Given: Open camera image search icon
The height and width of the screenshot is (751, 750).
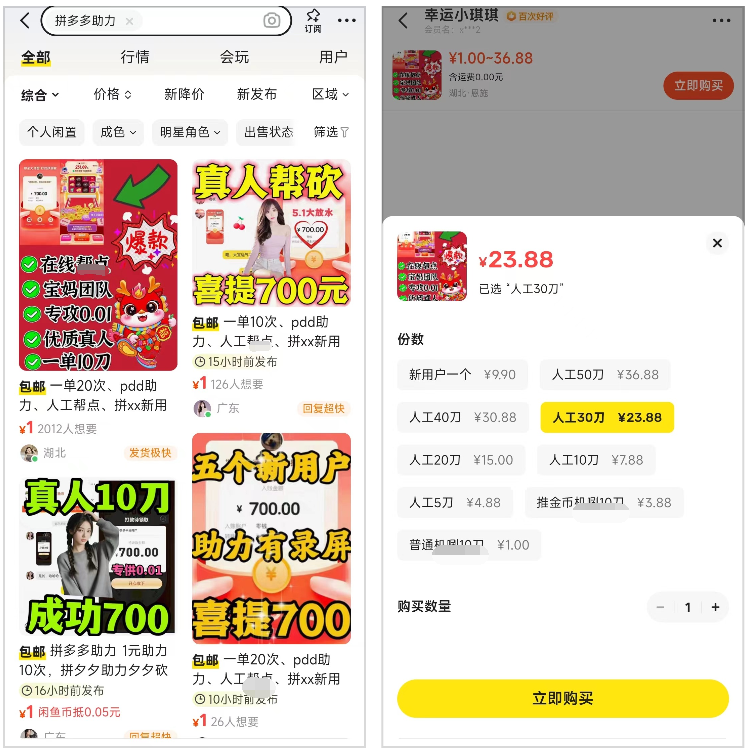Looking at the screenshot, I should coord(272,20).
